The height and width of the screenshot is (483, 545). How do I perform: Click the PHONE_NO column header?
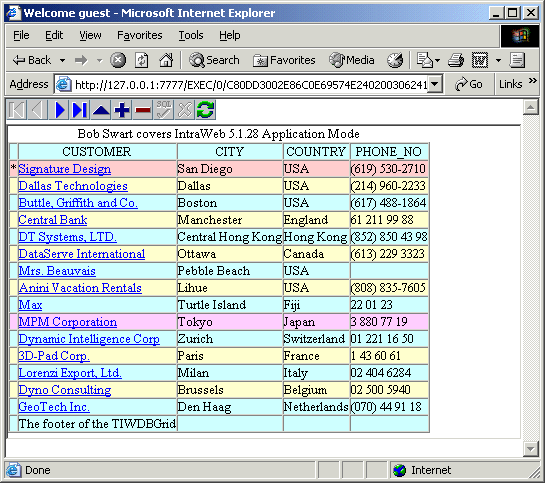coord(389,152)
